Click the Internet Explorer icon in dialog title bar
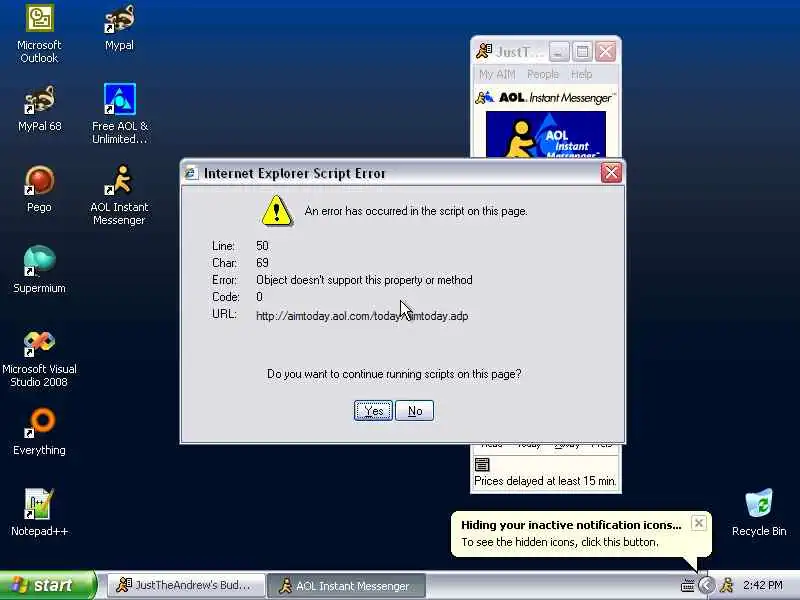 (191, 173)
